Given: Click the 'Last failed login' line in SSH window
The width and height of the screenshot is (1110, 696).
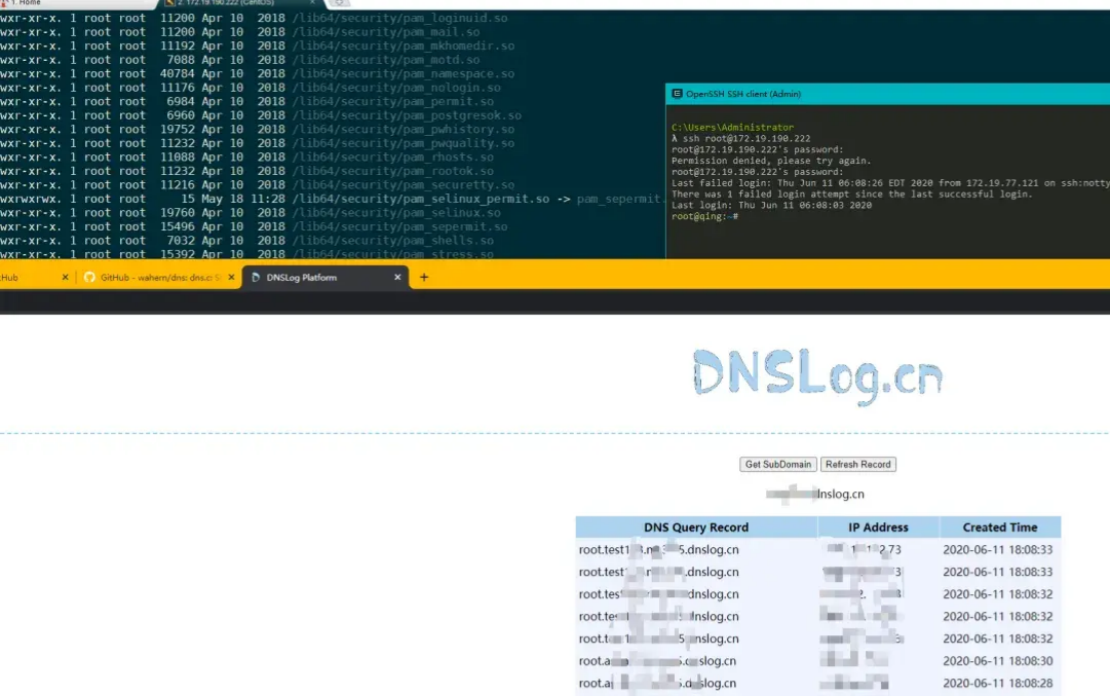Looking at the screenshot, I should [891, 183].
